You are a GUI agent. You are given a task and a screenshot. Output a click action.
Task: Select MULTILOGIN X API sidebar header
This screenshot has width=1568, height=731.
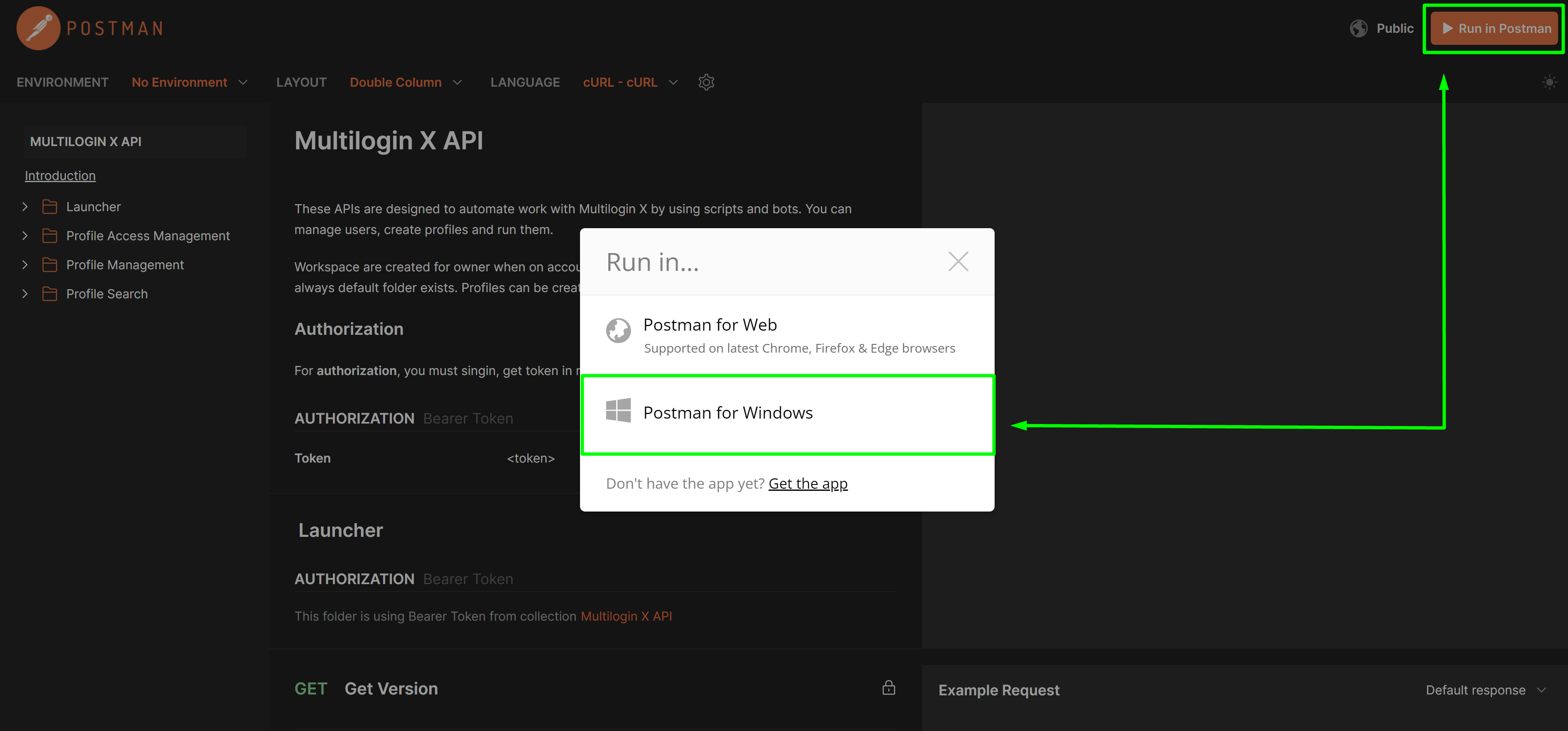[x=134, y=142]
